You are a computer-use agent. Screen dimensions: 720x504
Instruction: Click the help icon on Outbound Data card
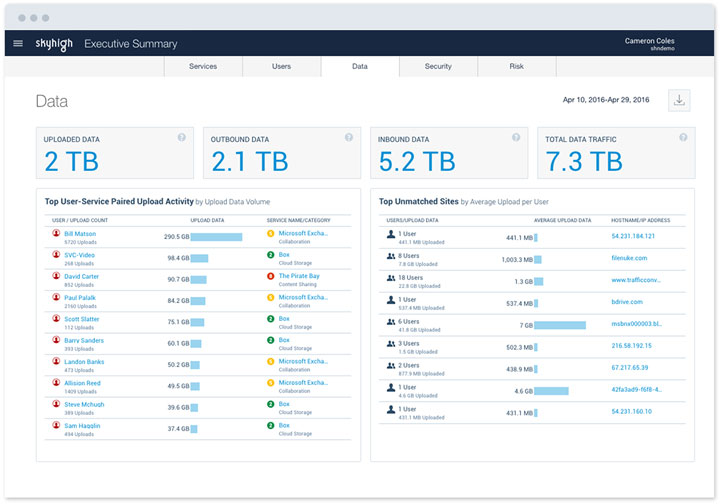[x=349, y=137]
